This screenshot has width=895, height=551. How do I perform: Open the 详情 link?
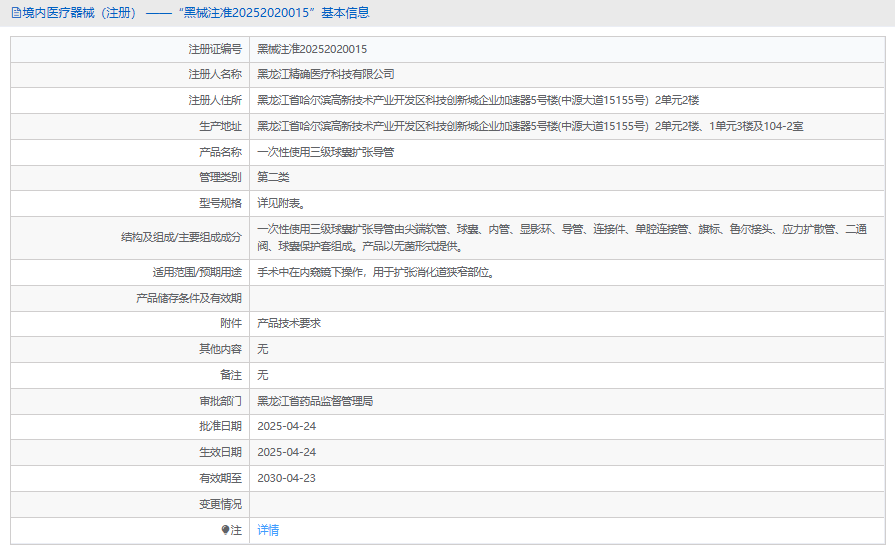[268, 530]
